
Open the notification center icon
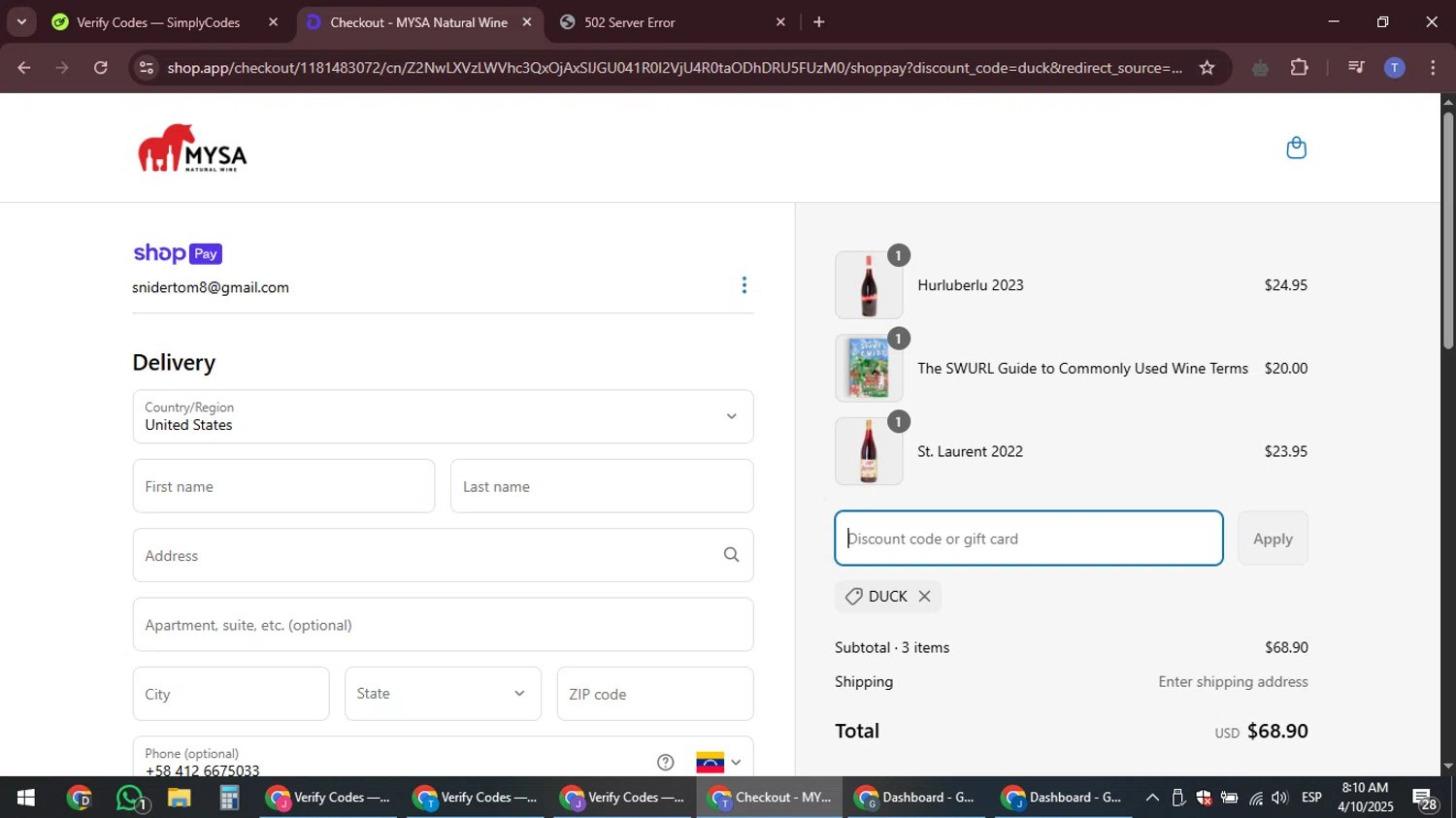coord(1426,799)
